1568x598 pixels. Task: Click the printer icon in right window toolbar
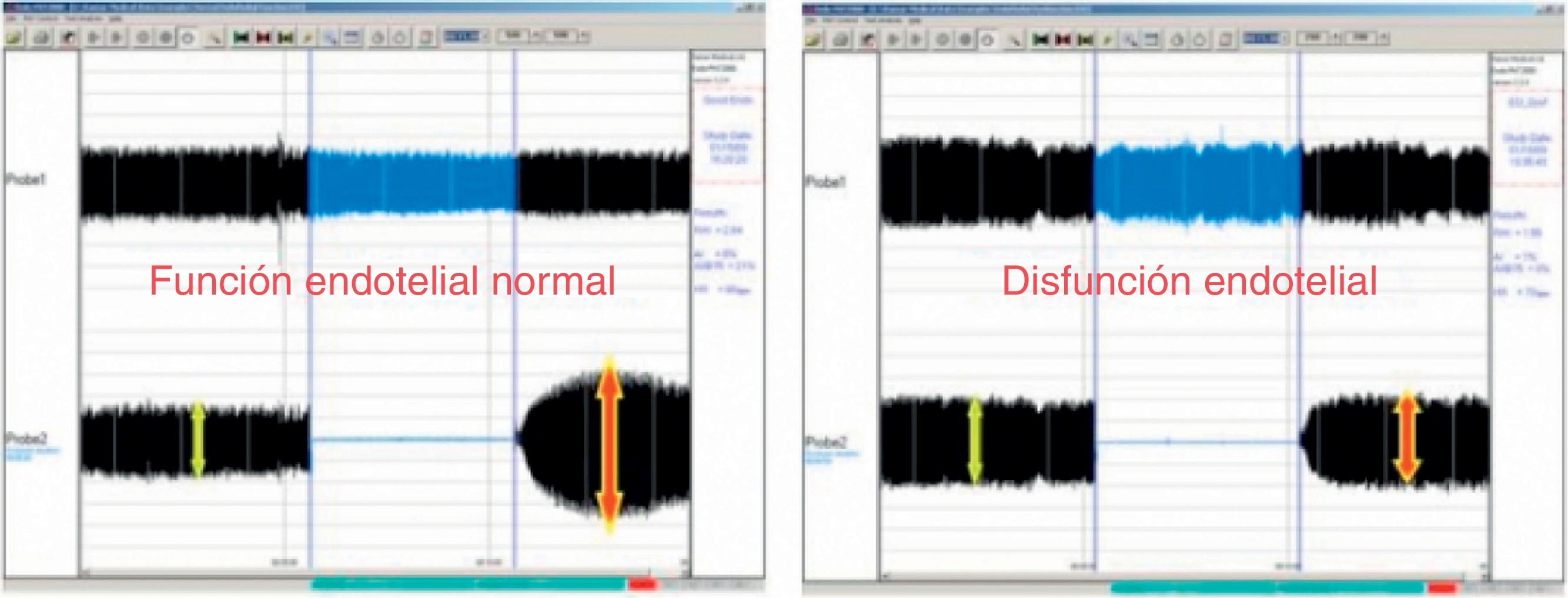[841, 40]
